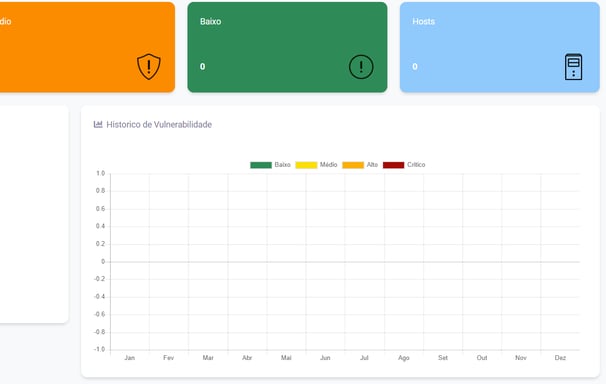Click the zero count on Baixo card
Image resolution: width=606 pixels, height=384 pixels.
click(203, 66)
